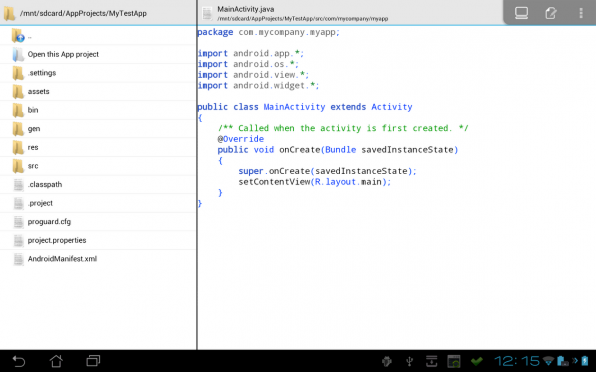Open AndroidManifest.xml file
Image resolution: width=596 pixels, height=372 pixels.
98,259
